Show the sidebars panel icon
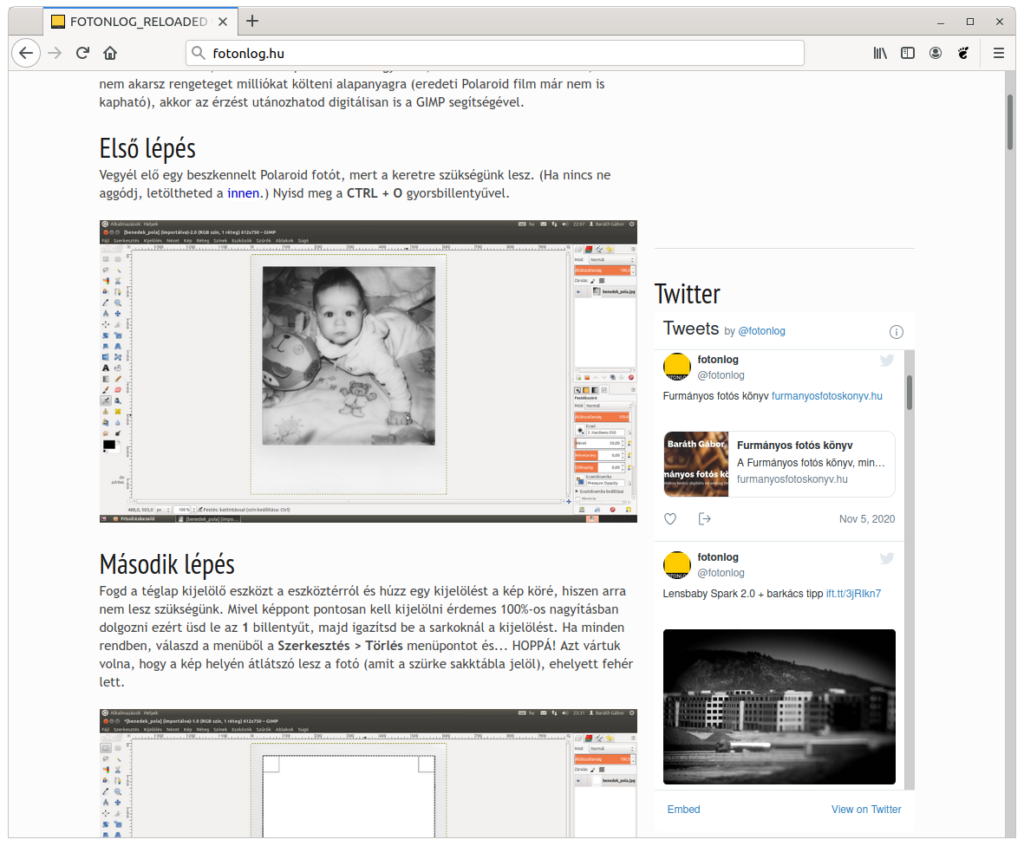The image size is (1024, 846). pos(908,53)
